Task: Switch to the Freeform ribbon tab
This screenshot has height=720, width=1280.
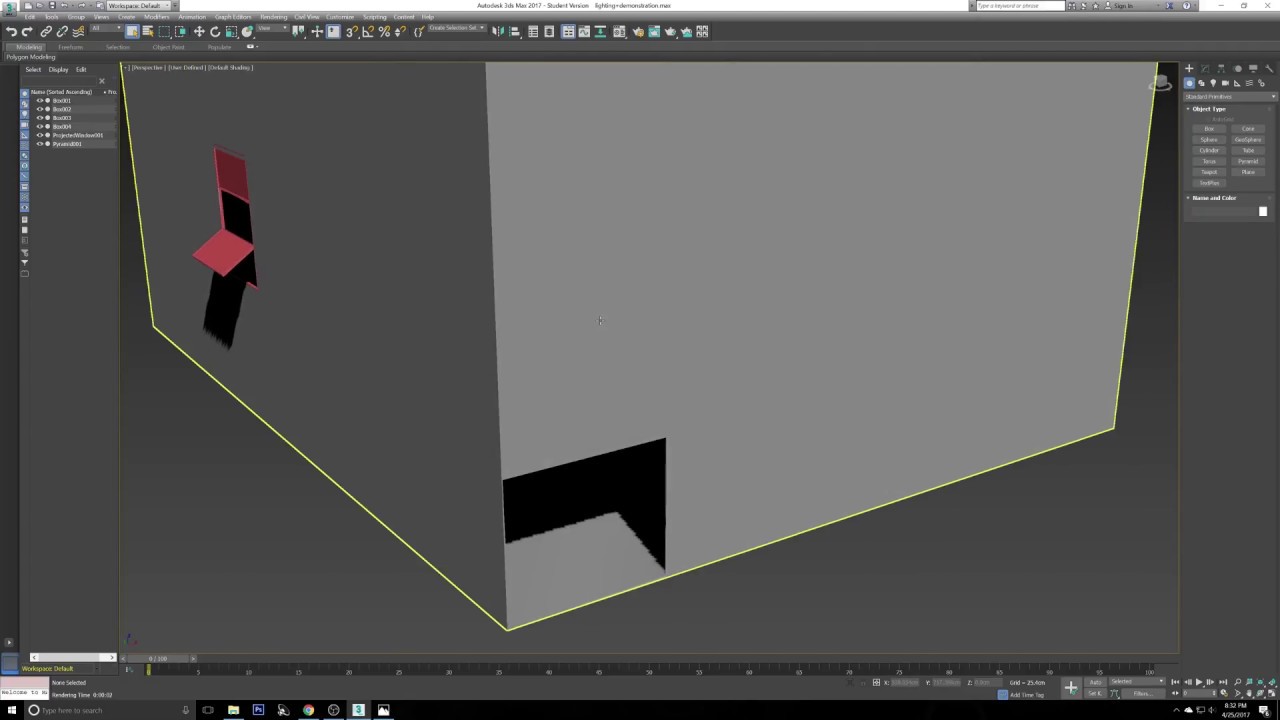Action: [x=70, y=47]
